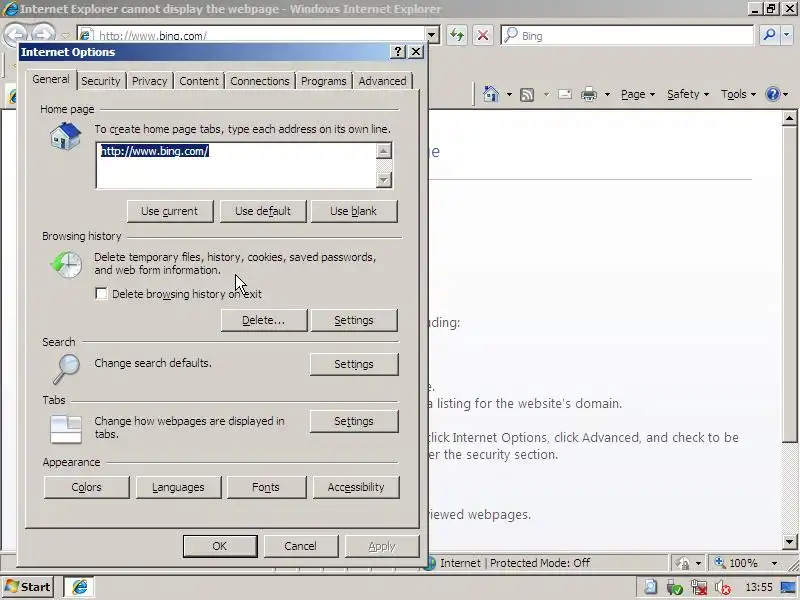This screenshot has width=800, height=600.
Task: Click the page scrollbar up arrow in browser
Action: (x=789, y=118)
